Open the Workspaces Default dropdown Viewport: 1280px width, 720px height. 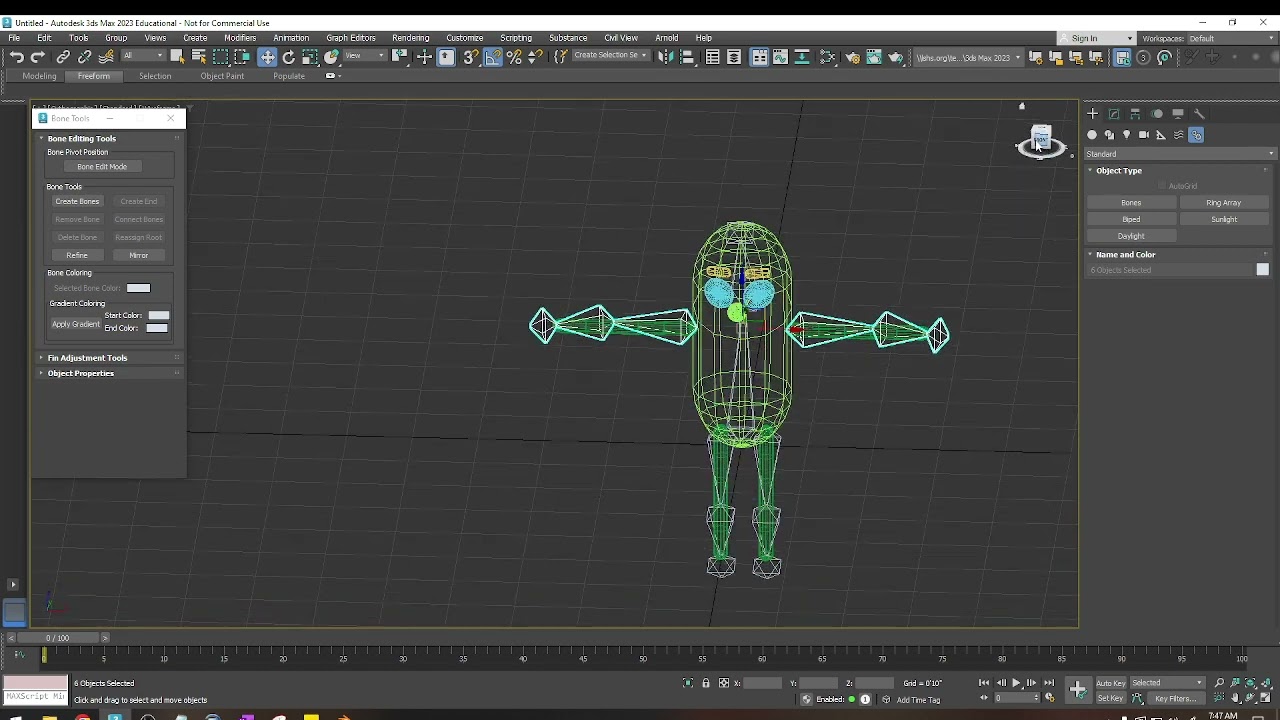tap(1229, 38)
